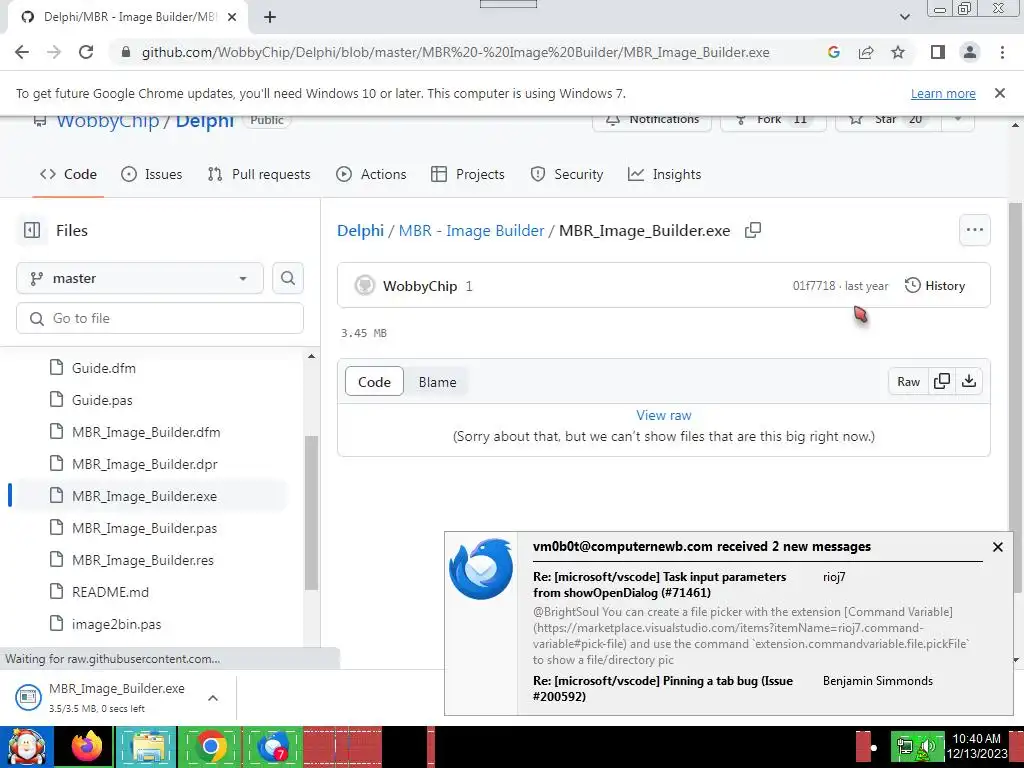Click the Raw button
The image size is (1024, 768).
pos(908,381)
